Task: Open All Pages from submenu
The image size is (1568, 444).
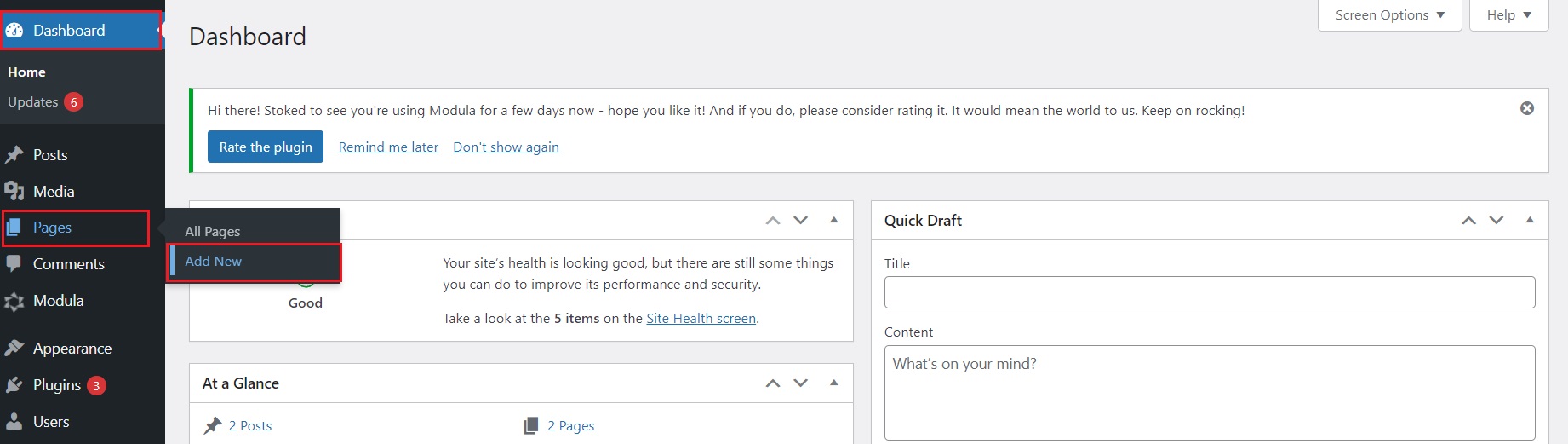Action: [213, 231]
